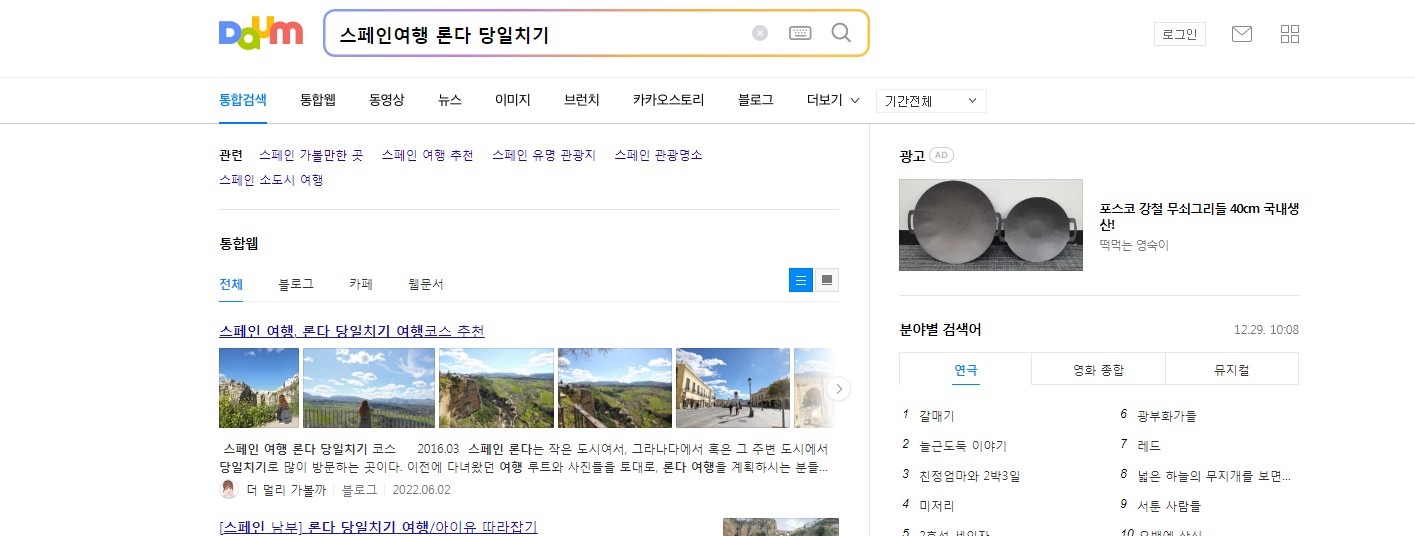Open 스페인 여행, 론다 당일치기 여행코스 추천 link
The width and height of the screenshot is (1415, 536).
pos(352,331)
